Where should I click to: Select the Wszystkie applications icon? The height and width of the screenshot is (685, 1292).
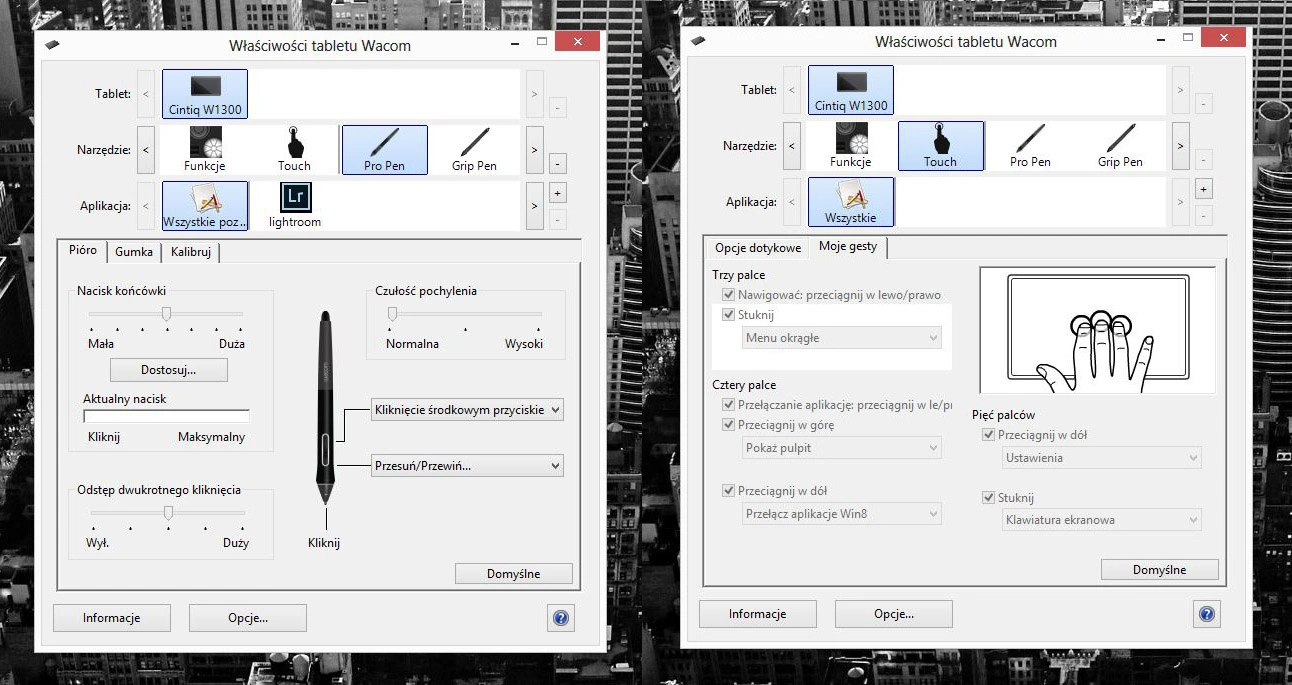point(853,200)
